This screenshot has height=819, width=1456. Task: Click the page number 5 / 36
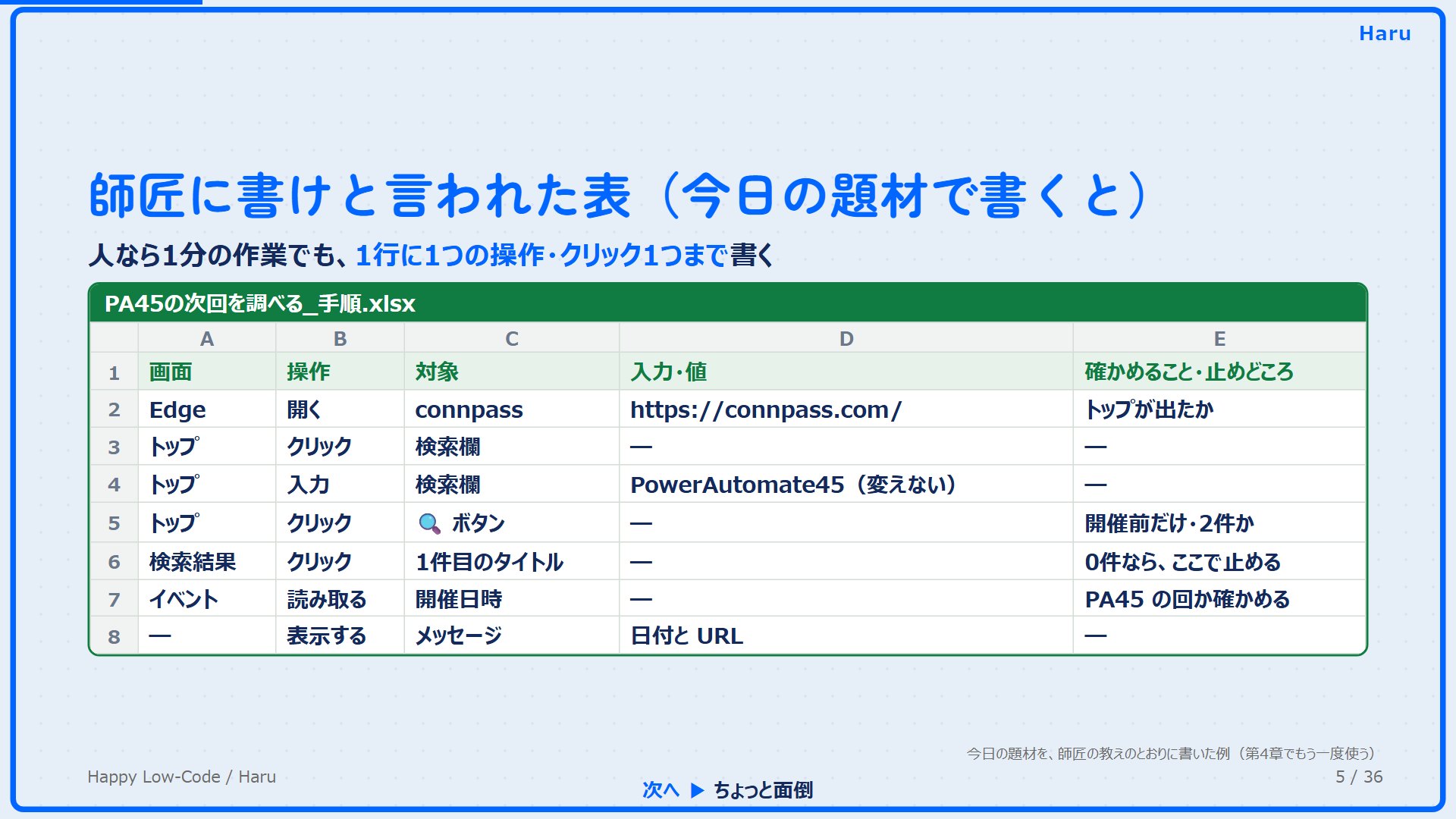click(x=1359, y=777)
